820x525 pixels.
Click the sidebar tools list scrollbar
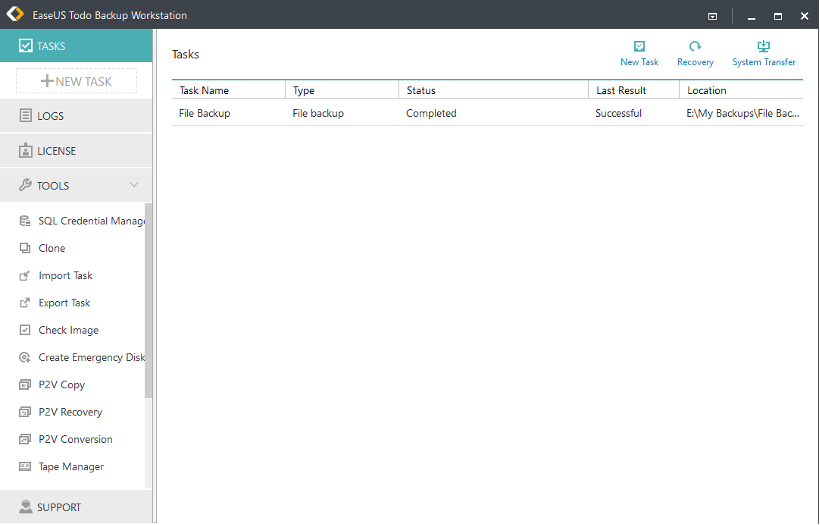point(149,300)
